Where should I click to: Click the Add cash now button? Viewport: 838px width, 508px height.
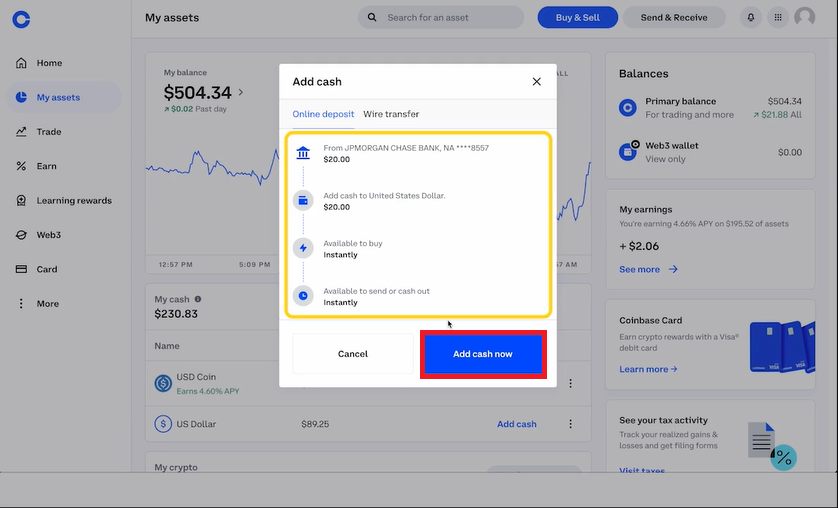click(483, 354)
